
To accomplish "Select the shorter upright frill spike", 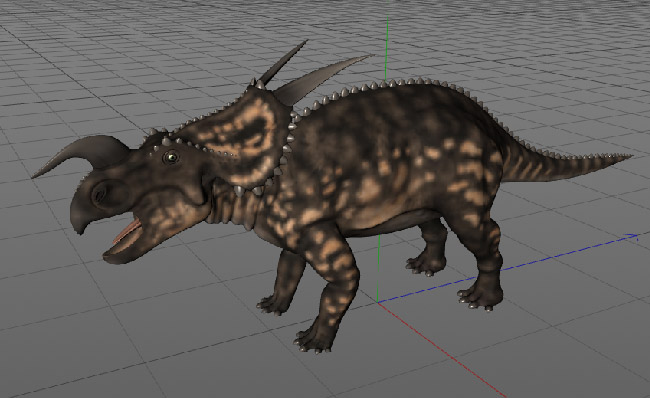I will click(x=282, y=63).
